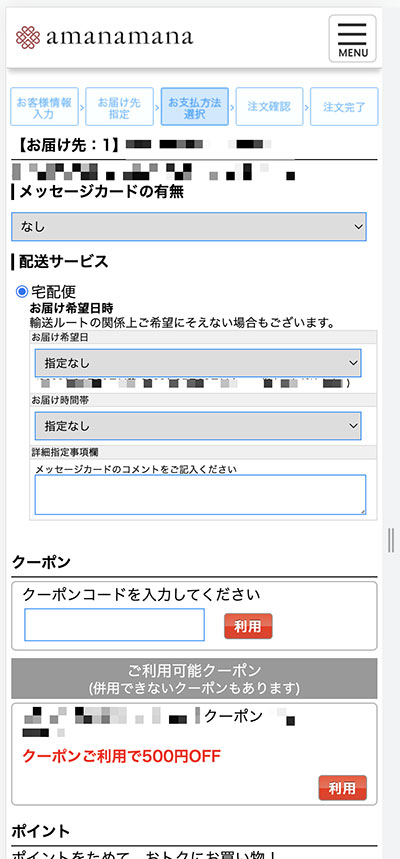Click the message card comment textarea
Image resolution: width=400 pixels, height=859 pixels.
[x=201, y=495]
